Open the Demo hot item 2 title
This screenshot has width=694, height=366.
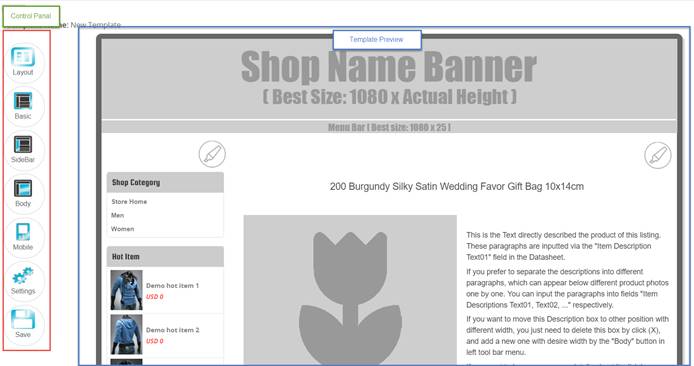pos(173,330)
